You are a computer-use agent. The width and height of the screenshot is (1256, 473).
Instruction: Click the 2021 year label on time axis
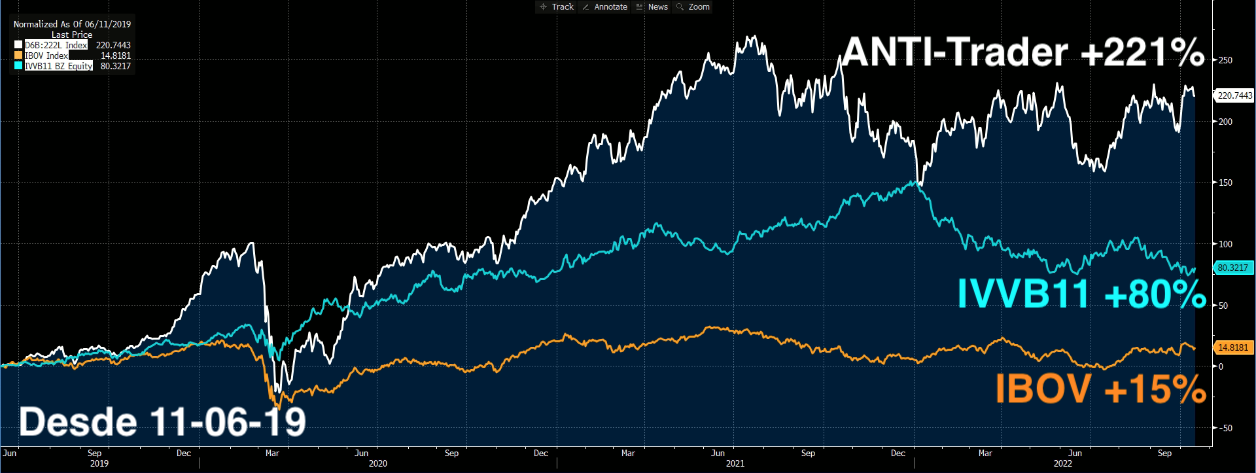click(735, 464)
